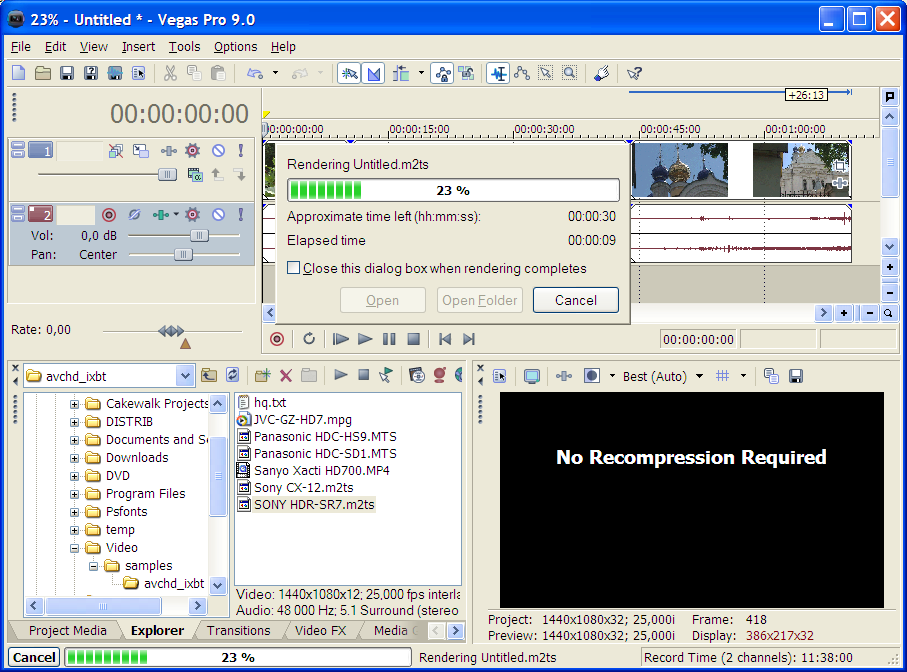Open the avchd_ixbt folder path dropdown

184,376
